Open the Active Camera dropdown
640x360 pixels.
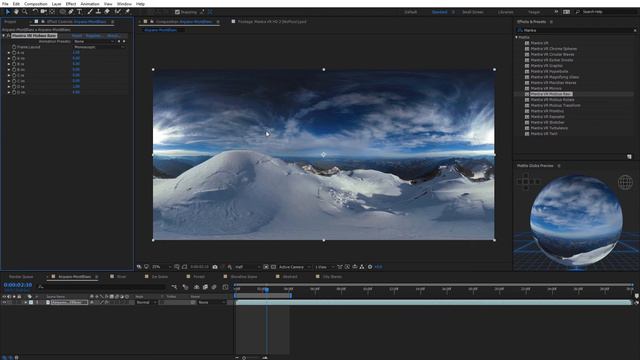click(294, 267)
